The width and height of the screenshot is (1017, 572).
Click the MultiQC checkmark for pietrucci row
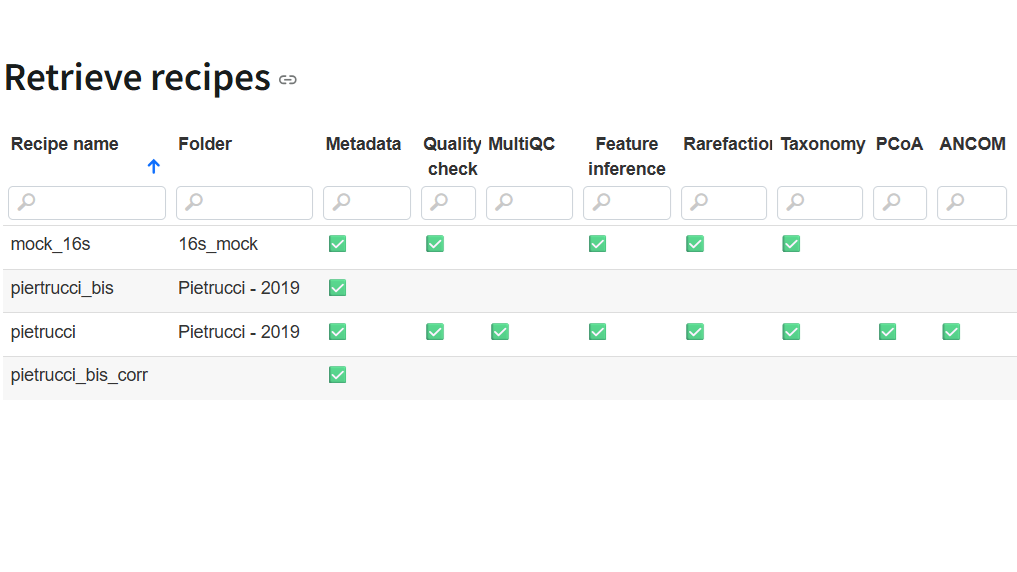point(500,332)
